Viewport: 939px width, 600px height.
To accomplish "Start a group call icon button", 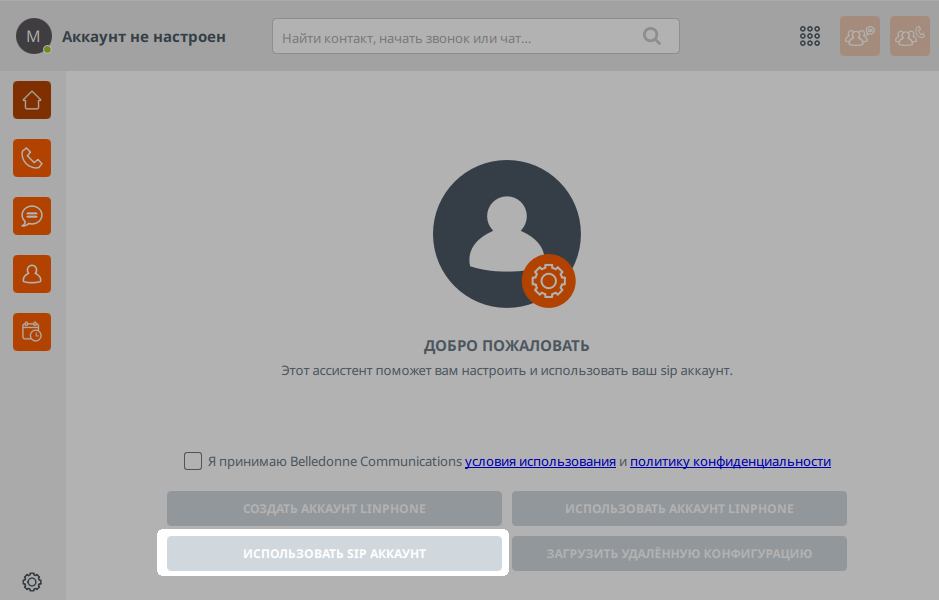I will 909,36.
